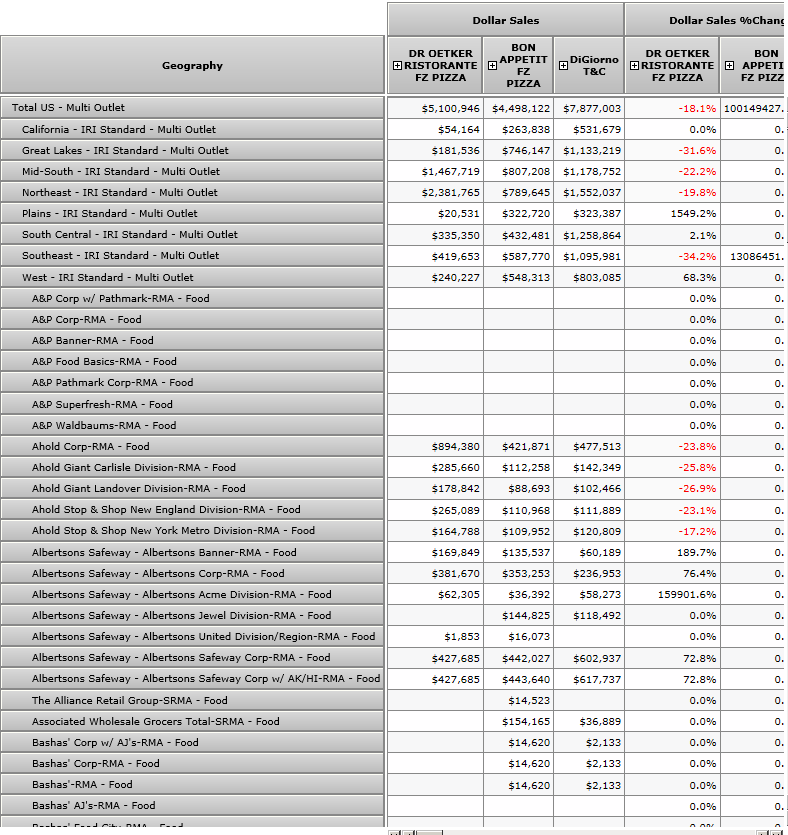Select the Dollar Sales %Change group header
788x835 pixels.
pos(705,20)
